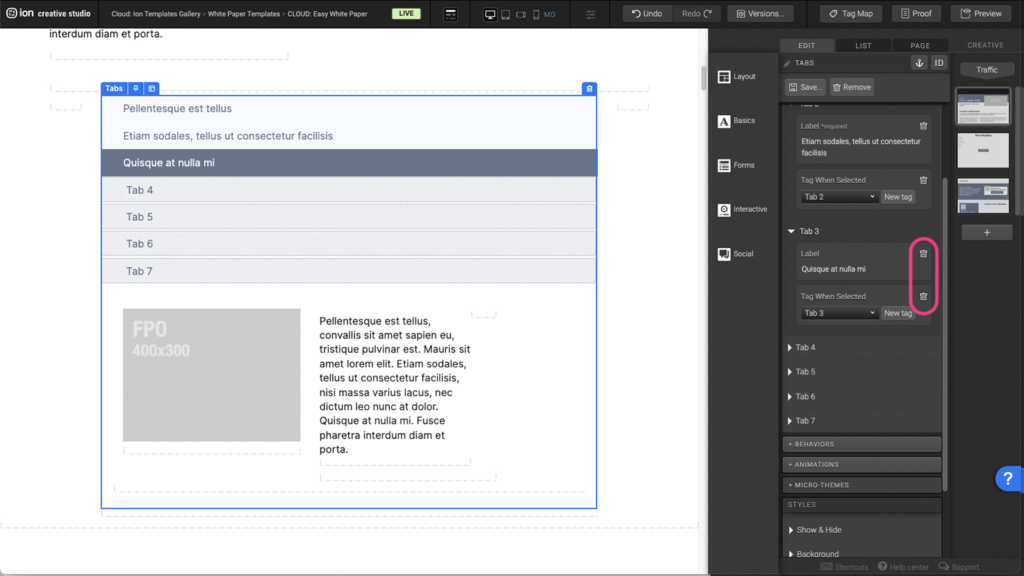Click the anchor icon in TABS header
The image size is (1024, 576).
pyautogui.click(x=919, y=63)
